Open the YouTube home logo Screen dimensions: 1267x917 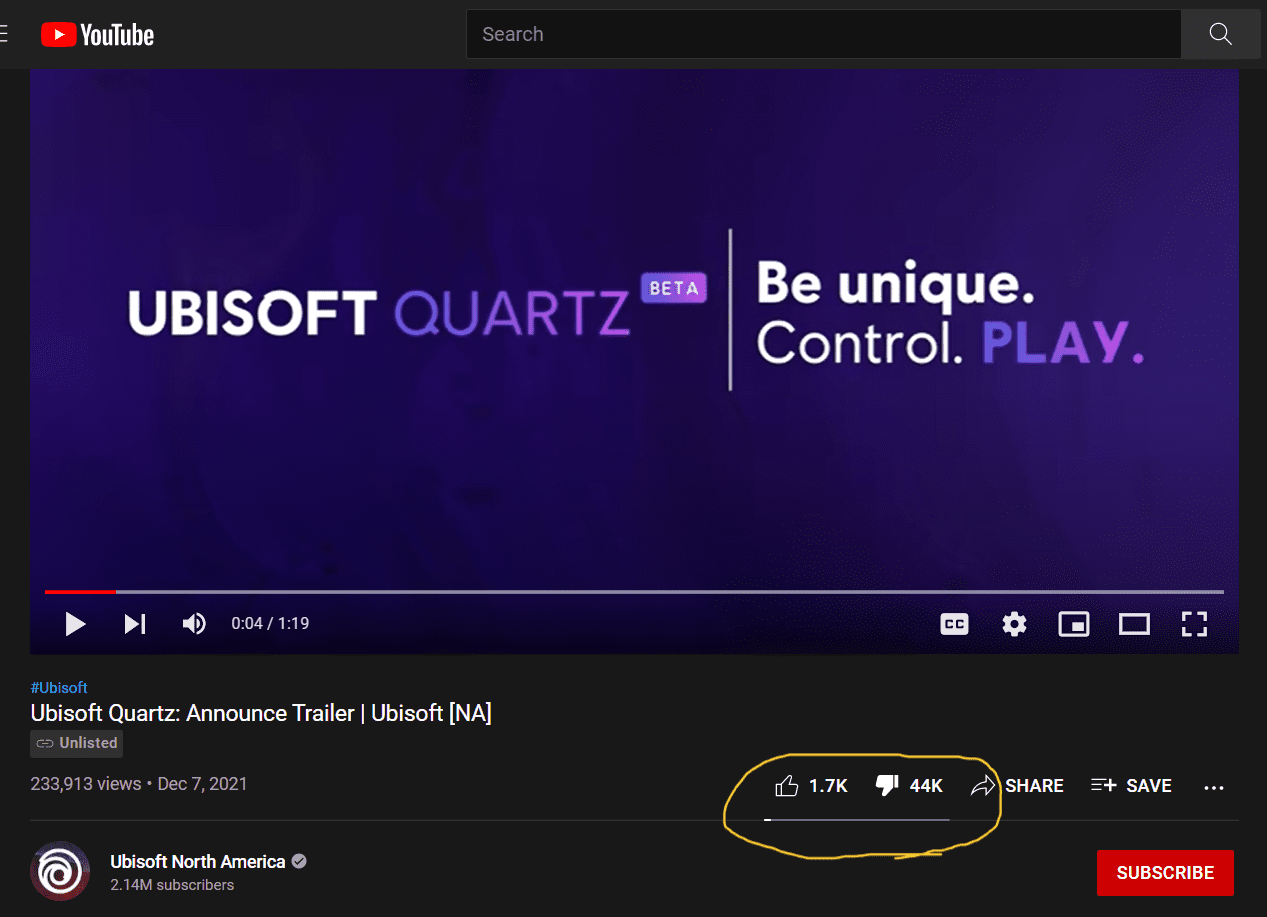(97, 35)
